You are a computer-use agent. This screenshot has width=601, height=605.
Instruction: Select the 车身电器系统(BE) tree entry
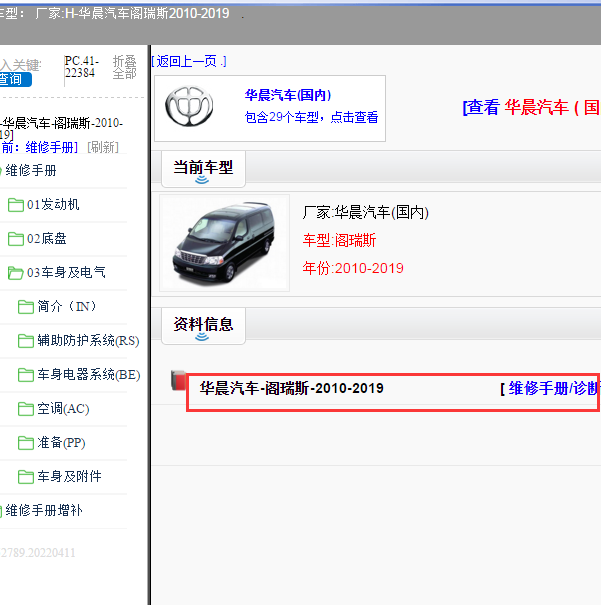pos(89,375)
